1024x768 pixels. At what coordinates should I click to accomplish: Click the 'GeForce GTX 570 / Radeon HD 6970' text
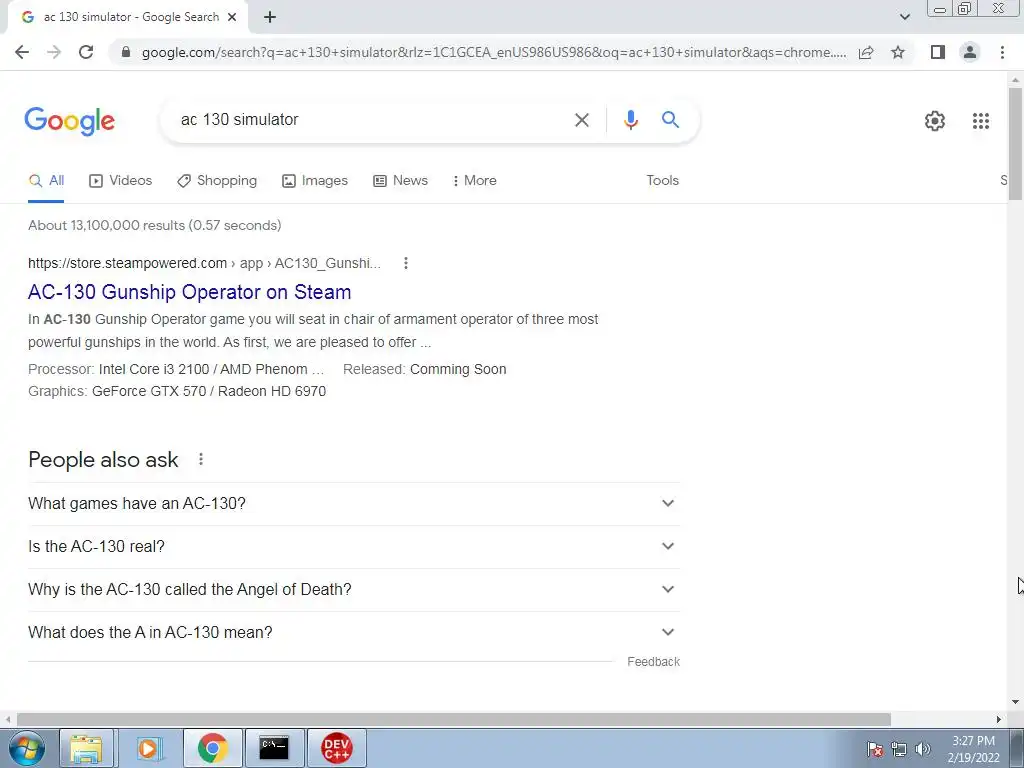(209, 392)
